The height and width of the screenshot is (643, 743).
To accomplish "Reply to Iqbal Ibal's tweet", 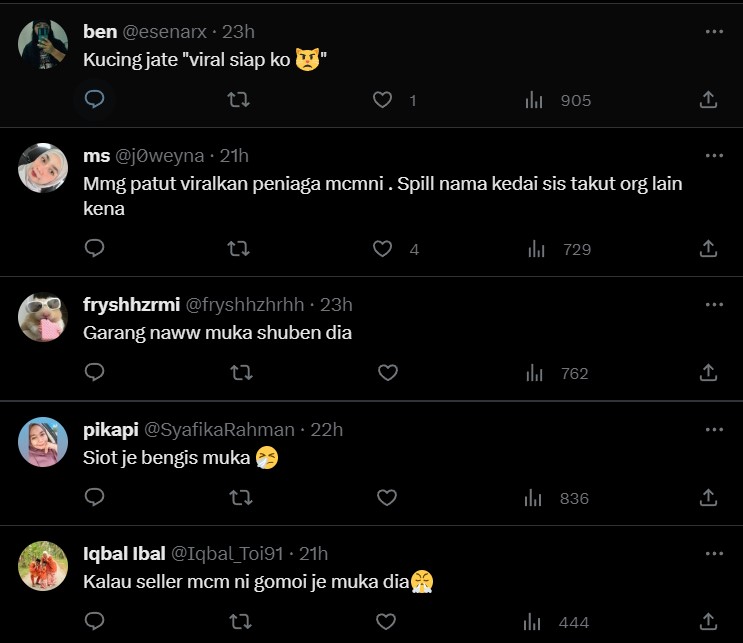I will coord(95,622).
